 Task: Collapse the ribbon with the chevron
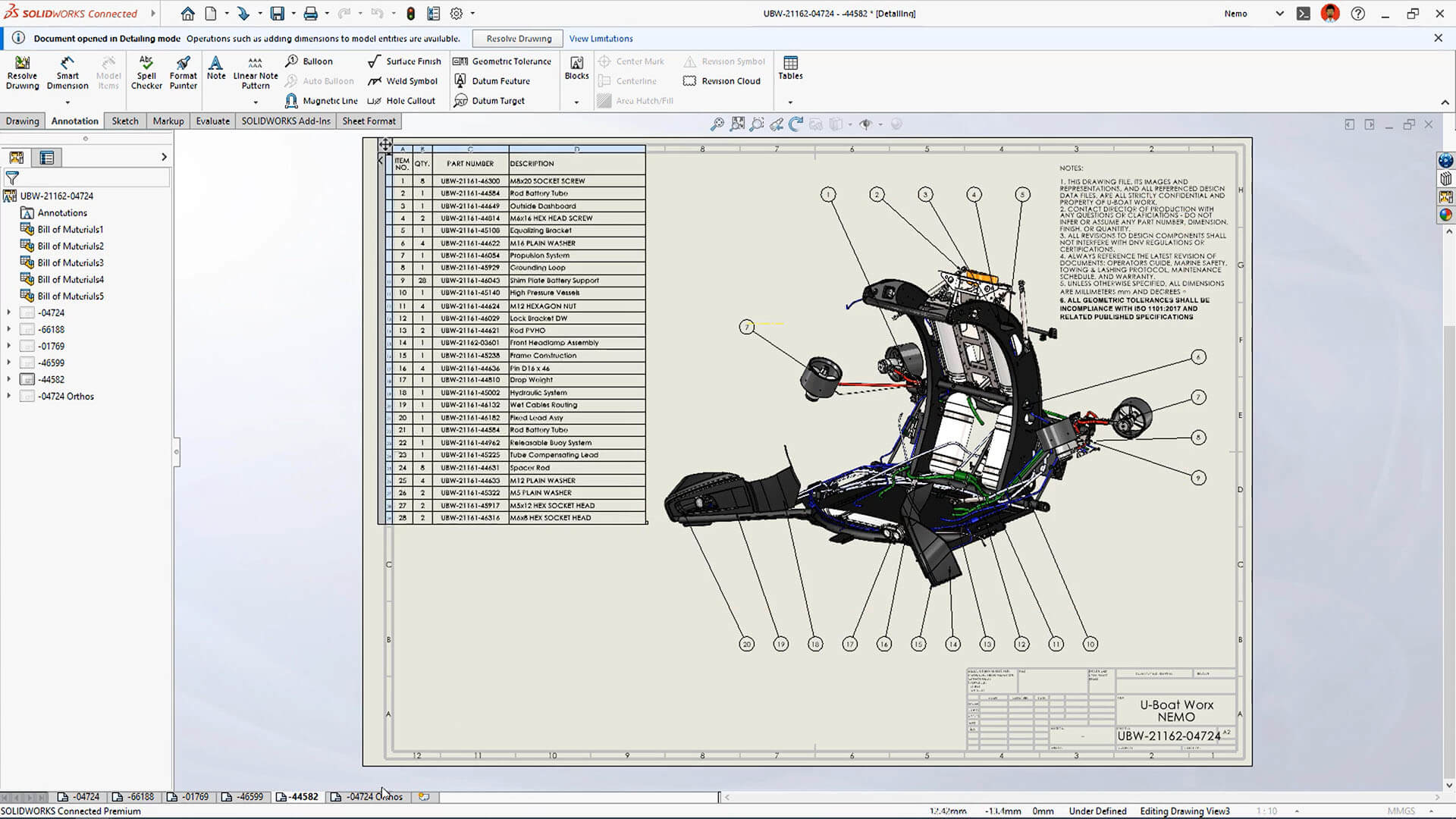[x=1445, y=102]
